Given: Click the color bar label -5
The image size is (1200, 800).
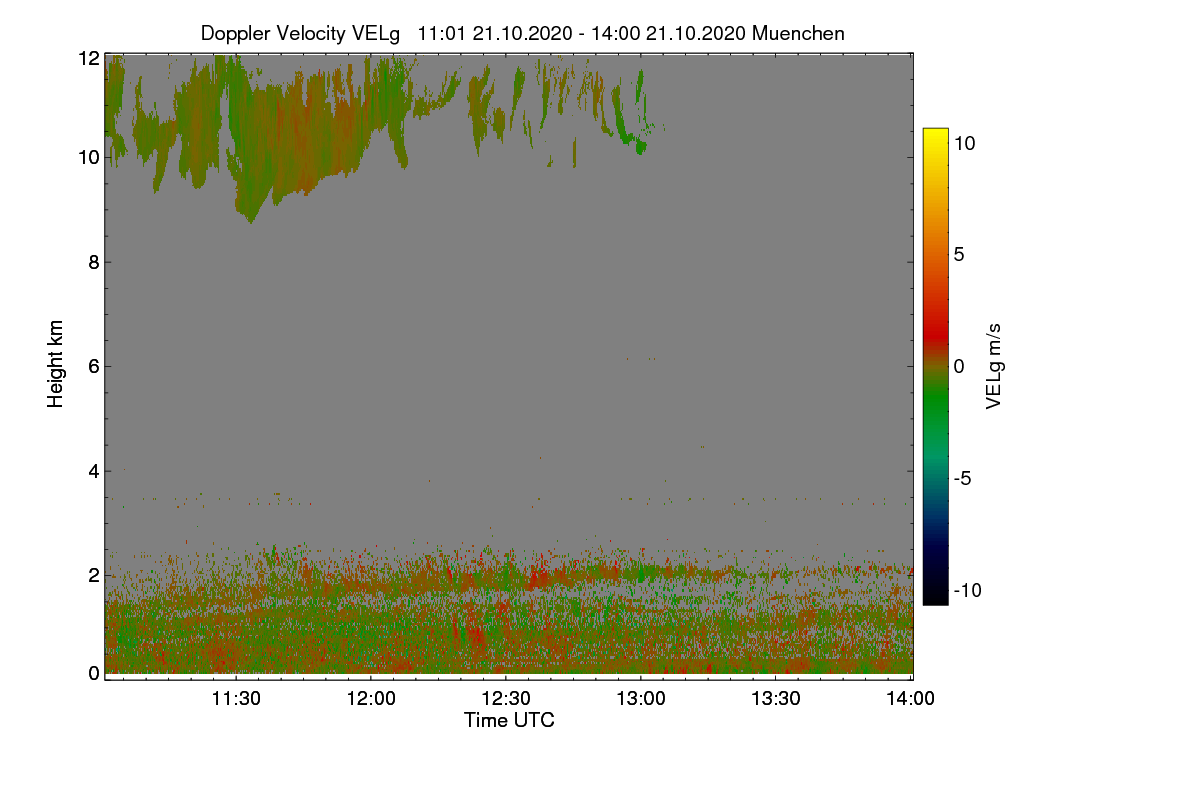Looking at the screenshot, I should [961, 478].
